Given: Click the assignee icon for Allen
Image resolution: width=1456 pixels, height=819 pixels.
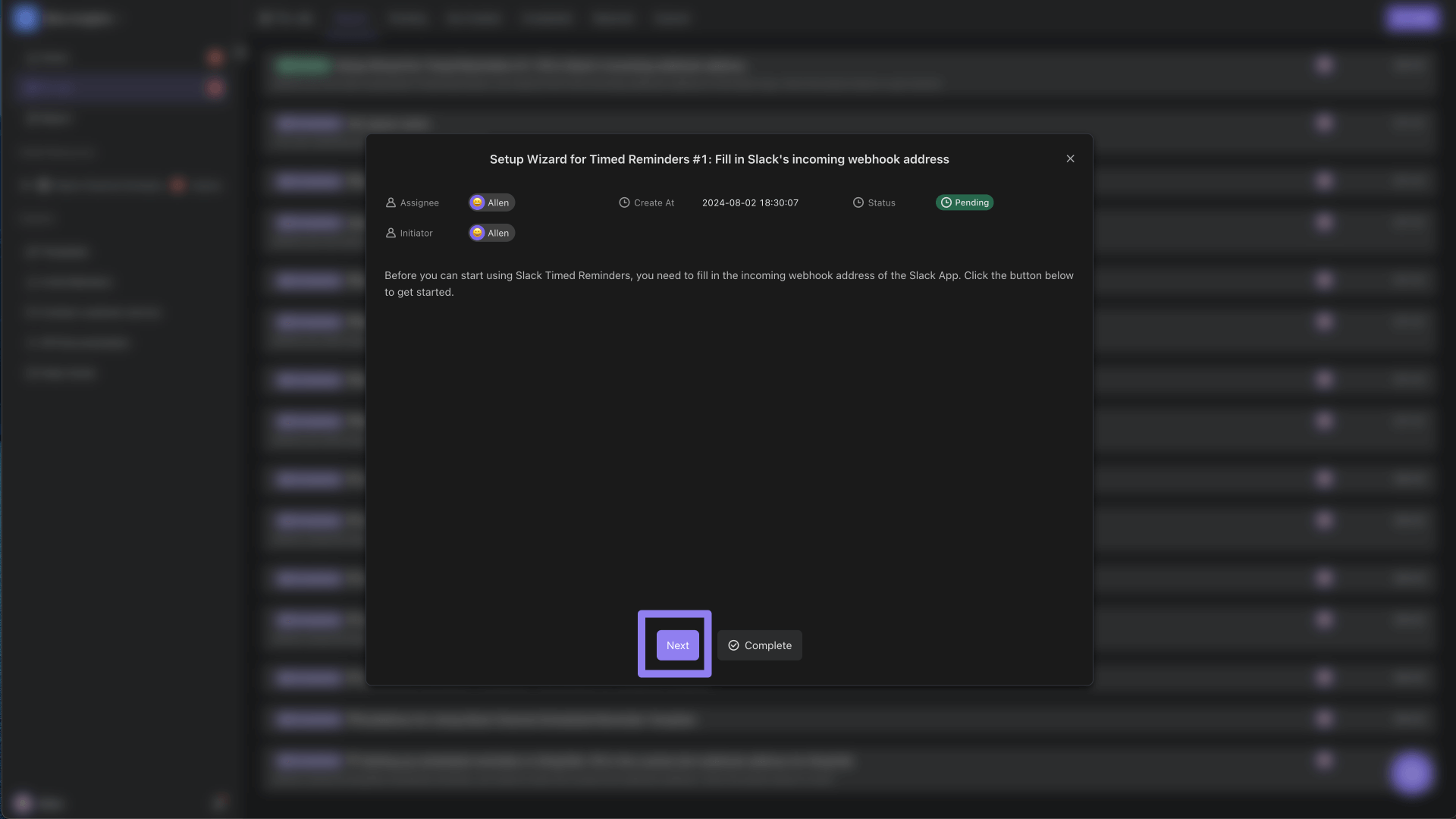Looking at the screenshot, I should click(x=478, y=203).
